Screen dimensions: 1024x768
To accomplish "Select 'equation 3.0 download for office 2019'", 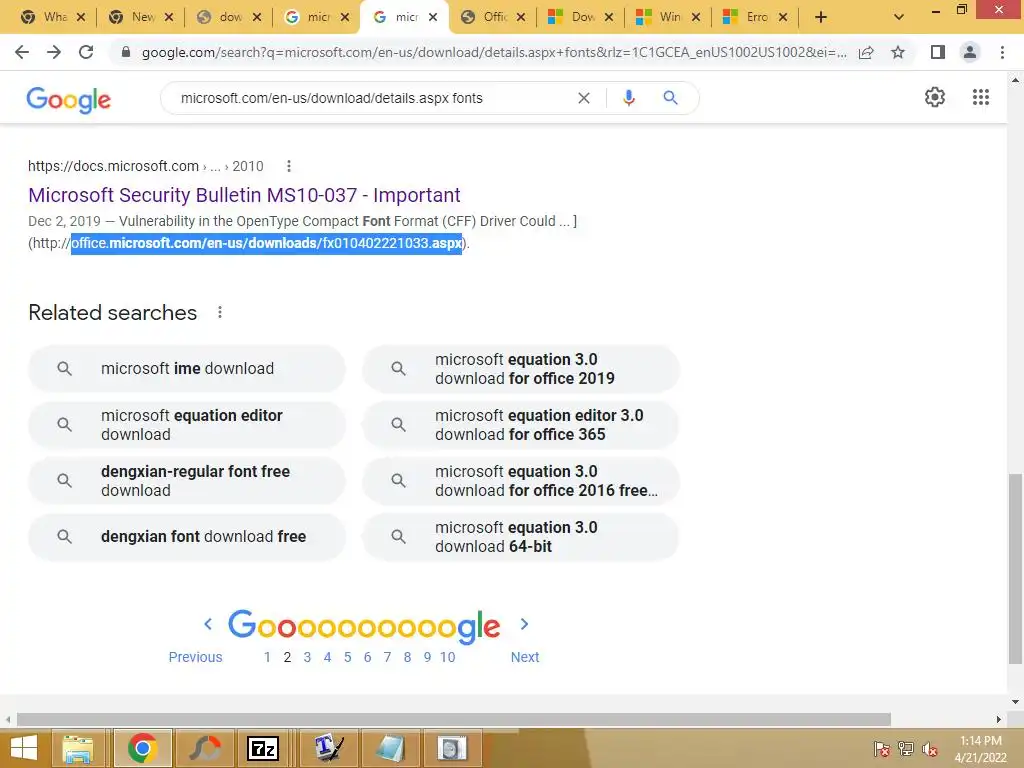I will (520, 368).
